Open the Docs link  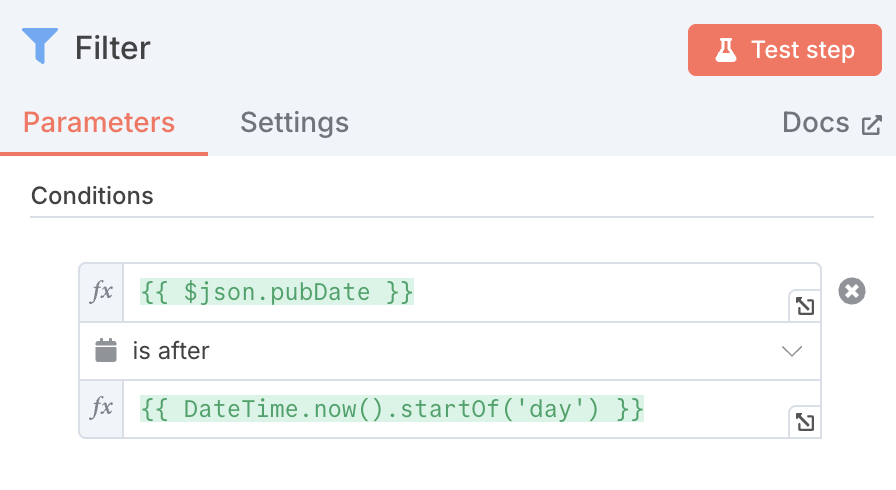tap(816, 123)
